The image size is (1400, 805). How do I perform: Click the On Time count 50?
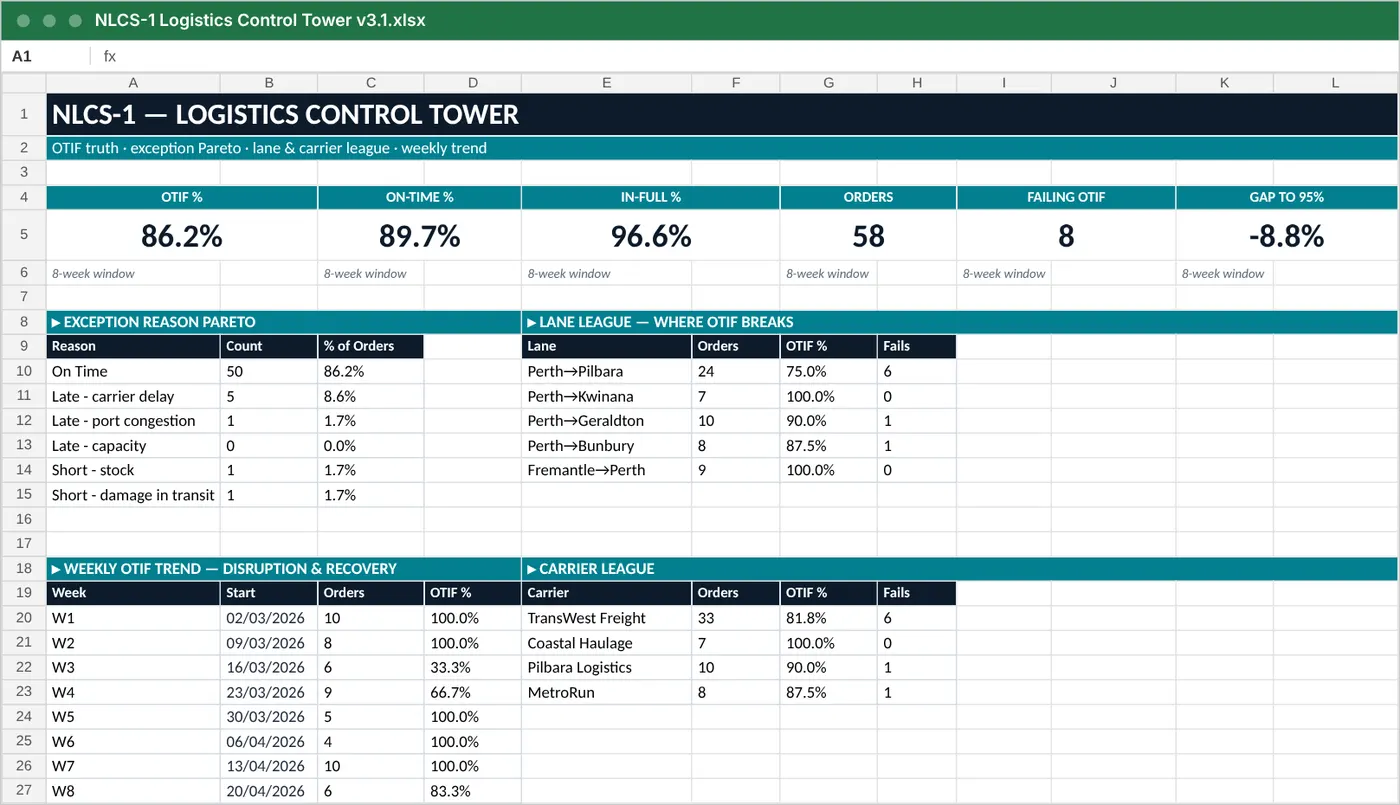tap(269, 371)
